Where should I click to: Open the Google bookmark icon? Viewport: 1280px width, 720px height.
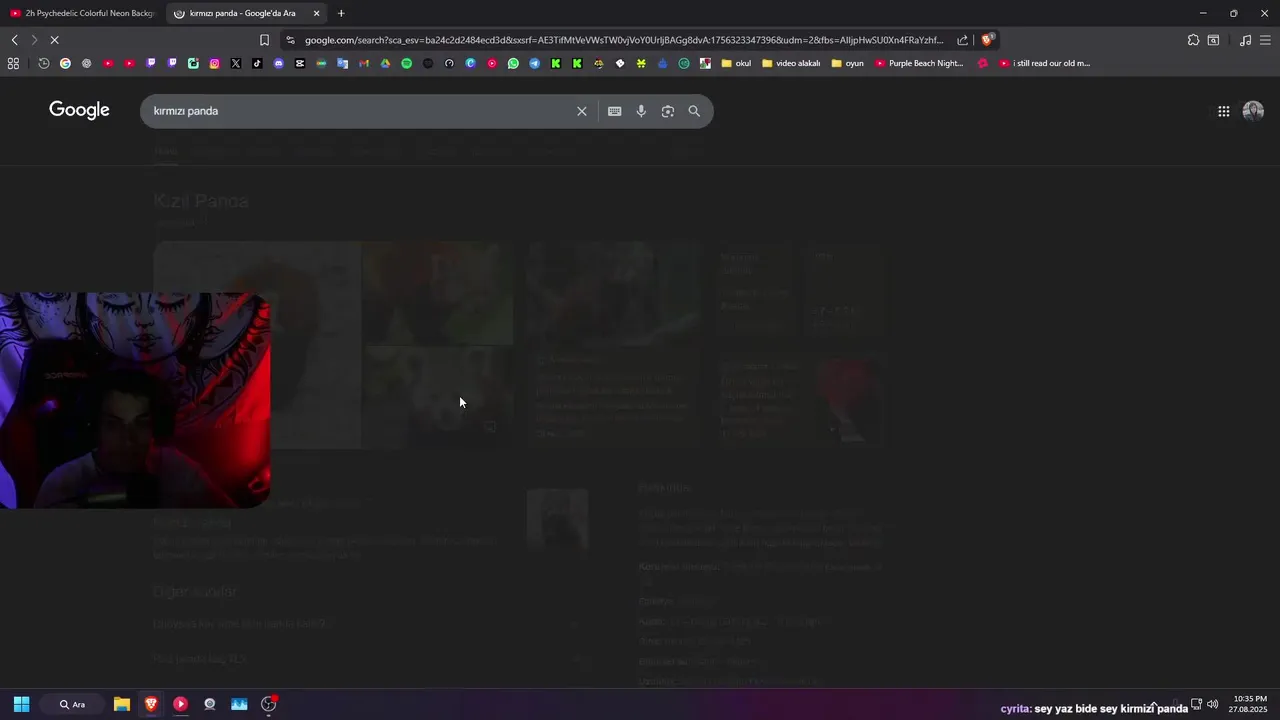point(65,63)
